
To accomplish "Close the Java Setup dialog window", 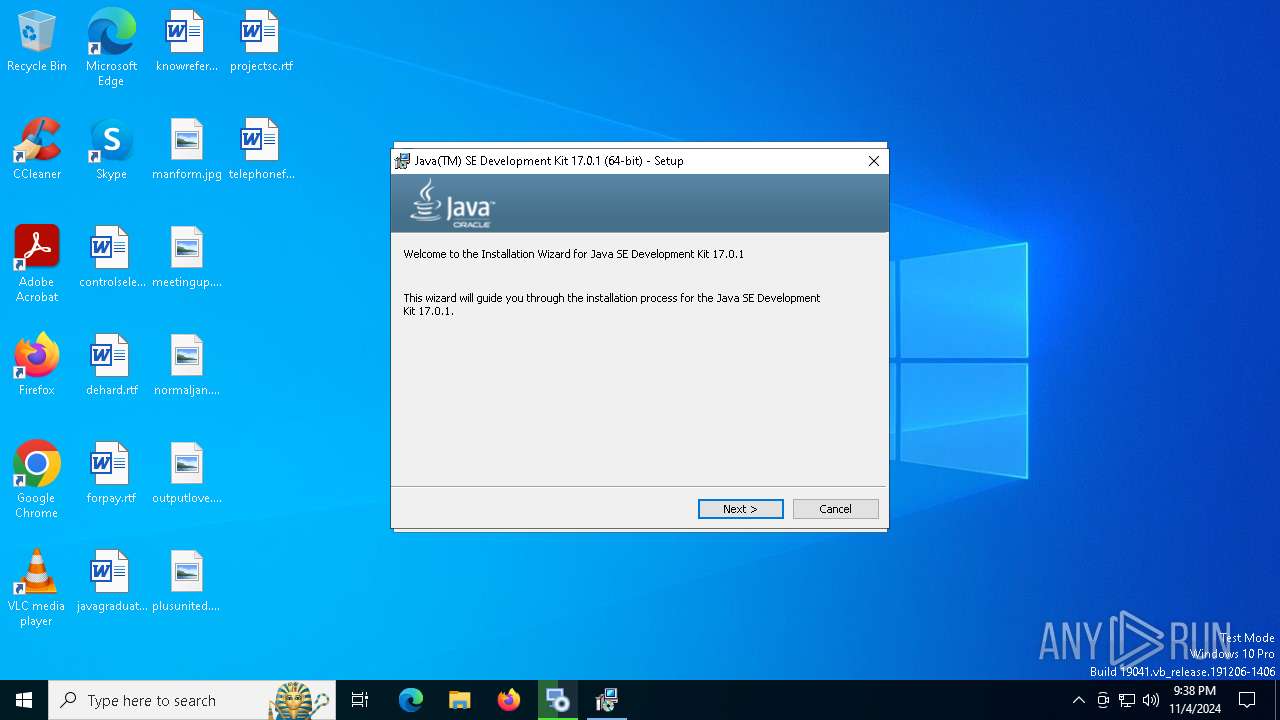I will [874, 161].
